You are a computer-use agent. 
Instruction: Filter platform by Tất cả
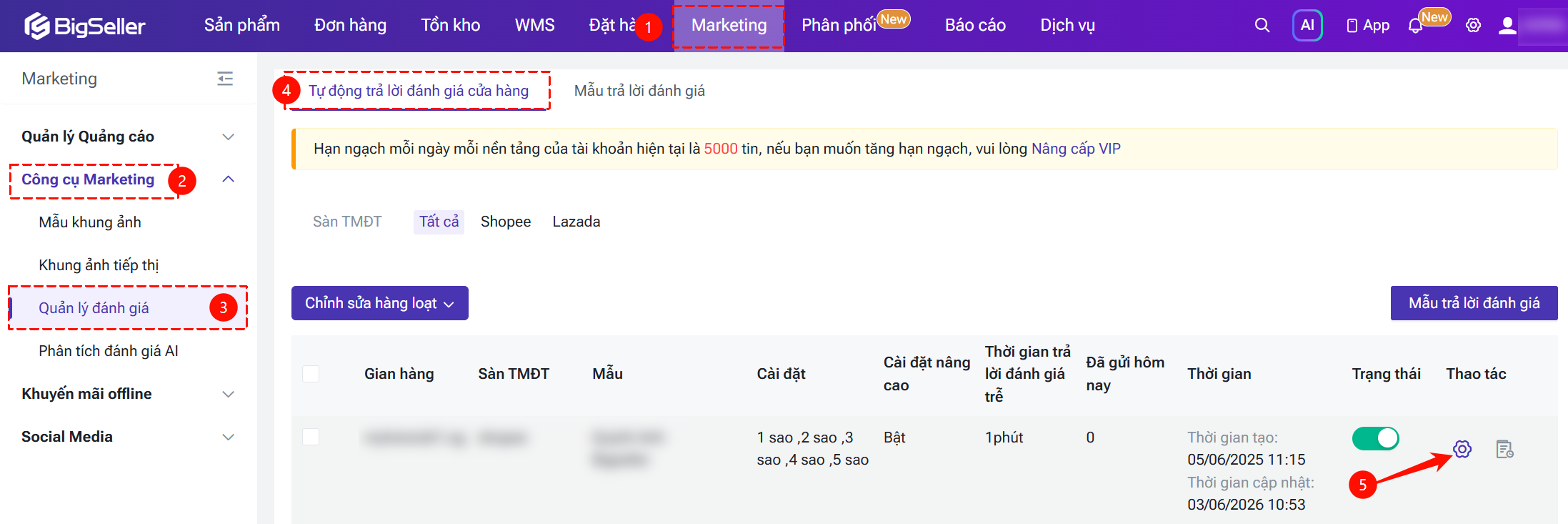(x=439, y=222)
